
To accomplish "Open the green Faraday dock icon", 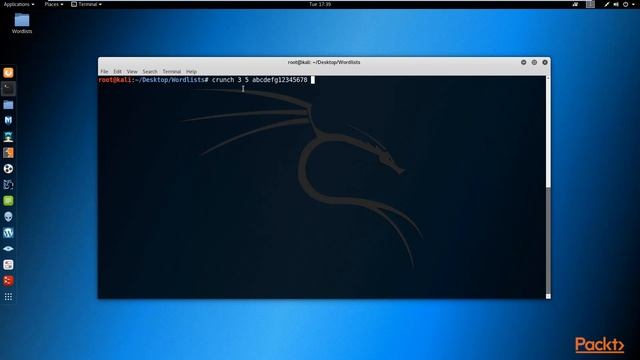I will (8, 200).
